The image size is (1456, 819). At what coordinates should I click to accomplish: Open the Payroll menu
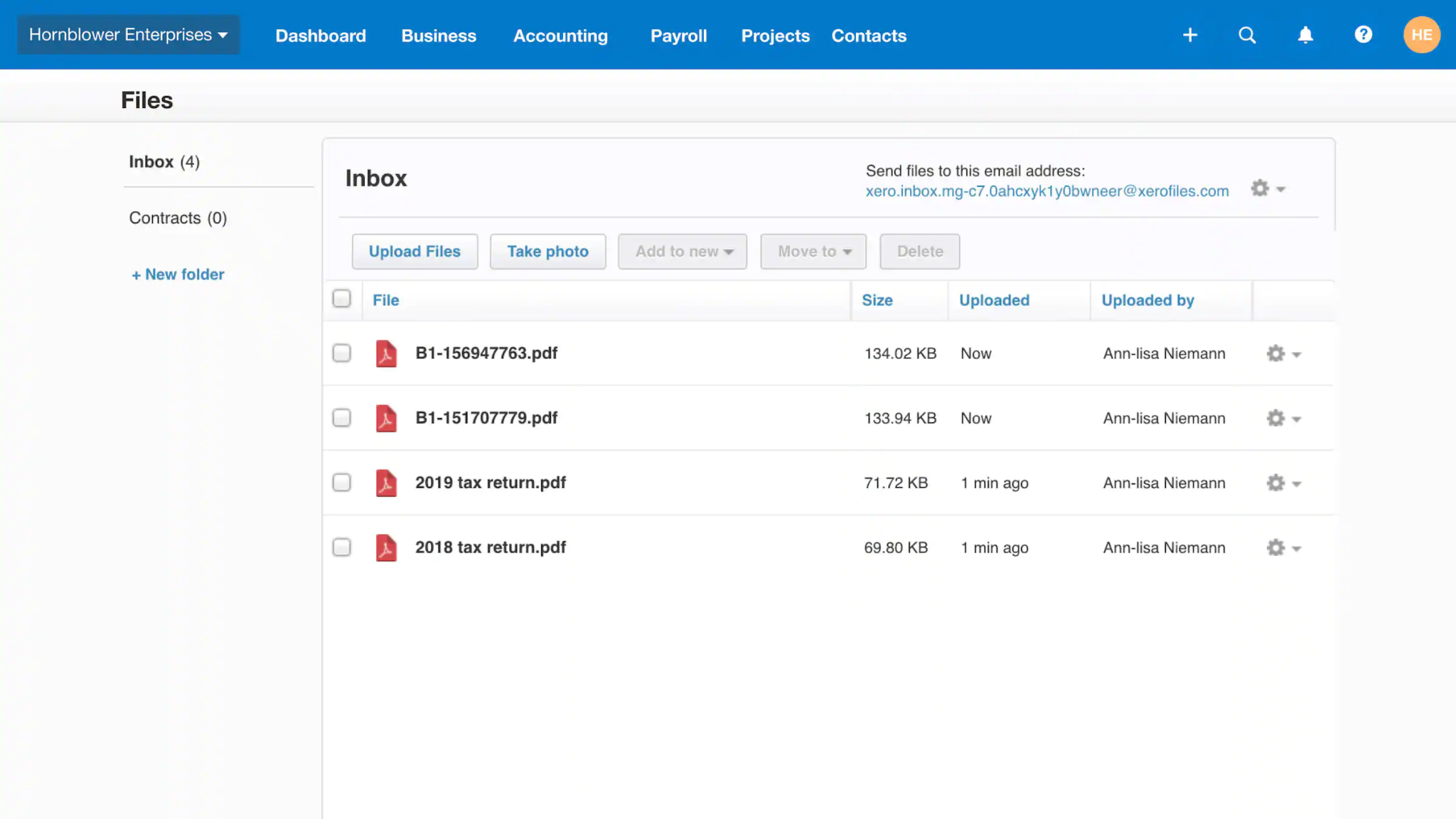(679, 36)
